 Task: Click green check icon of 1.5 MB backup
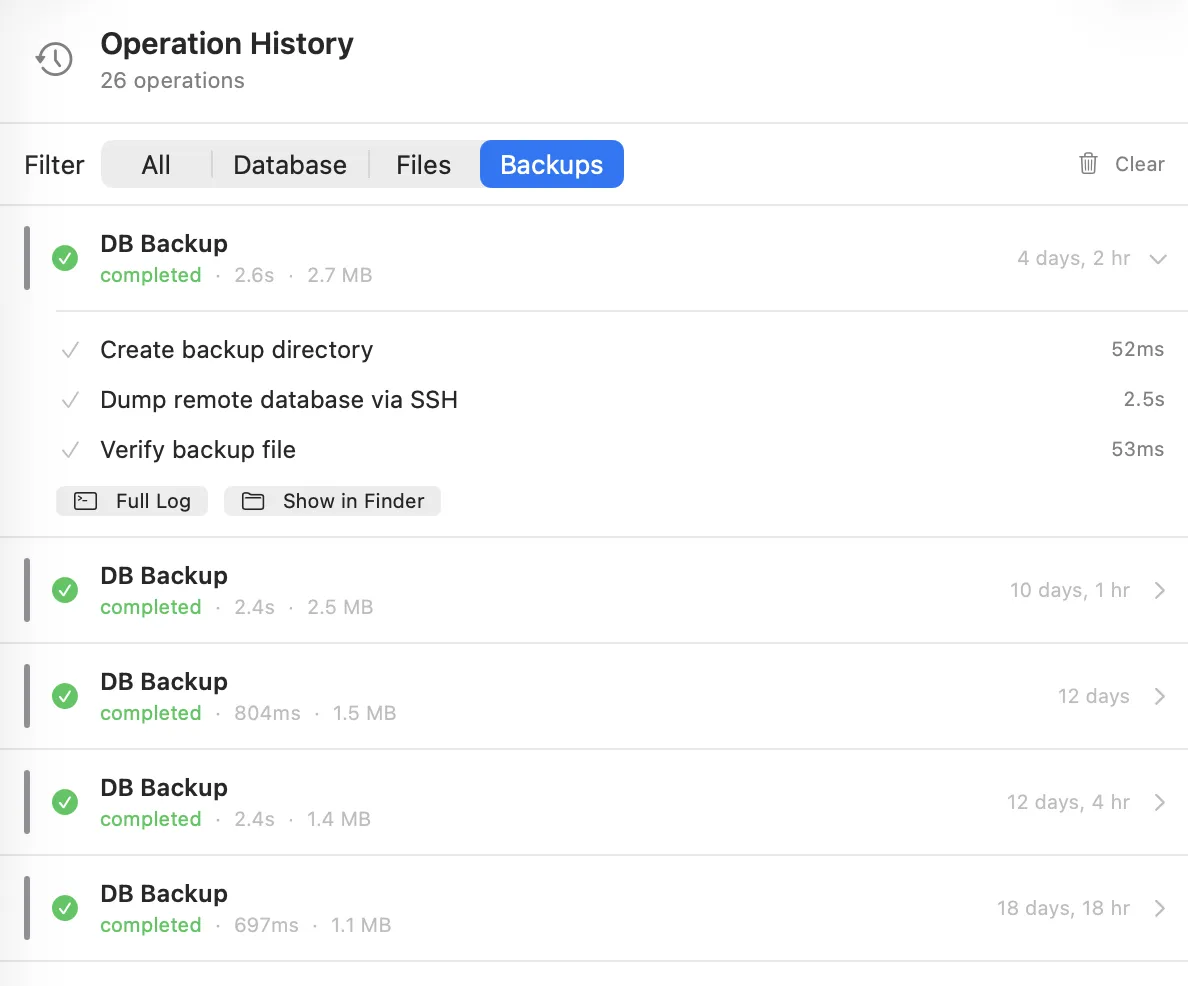point(65,696)
